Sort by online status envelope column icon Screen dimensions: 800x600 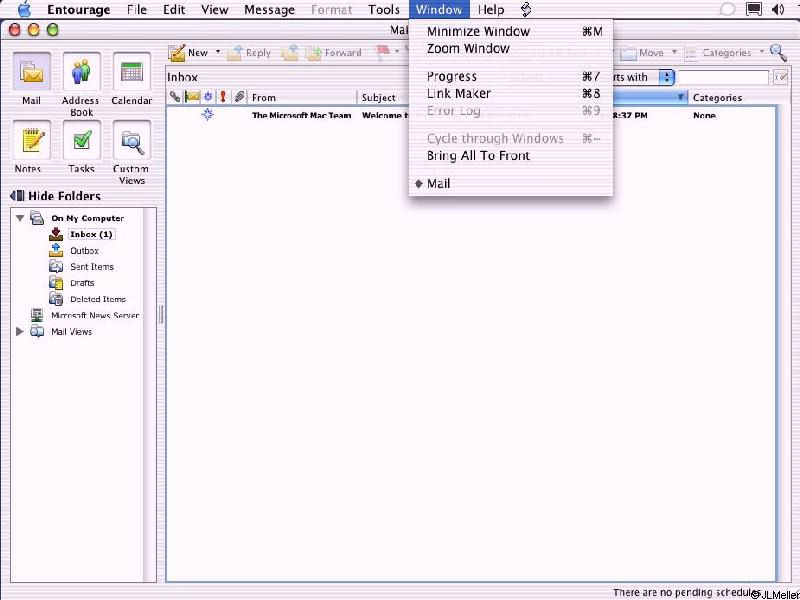[x=192, y=96]
